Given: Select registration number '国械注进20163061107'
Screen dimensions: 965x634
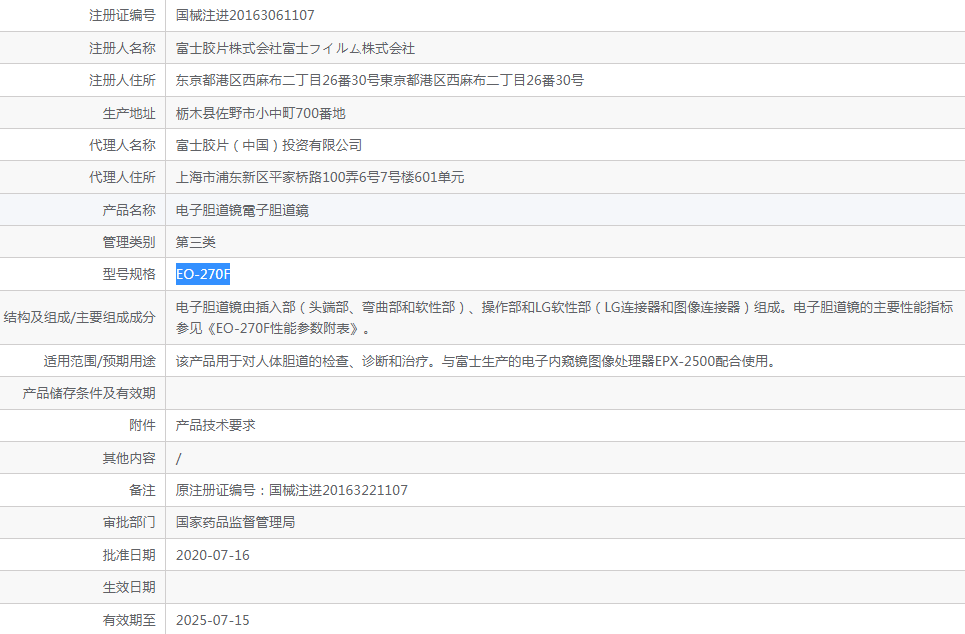Looking at the screenshot, I should pyautogui.click(x=245, y=15).
